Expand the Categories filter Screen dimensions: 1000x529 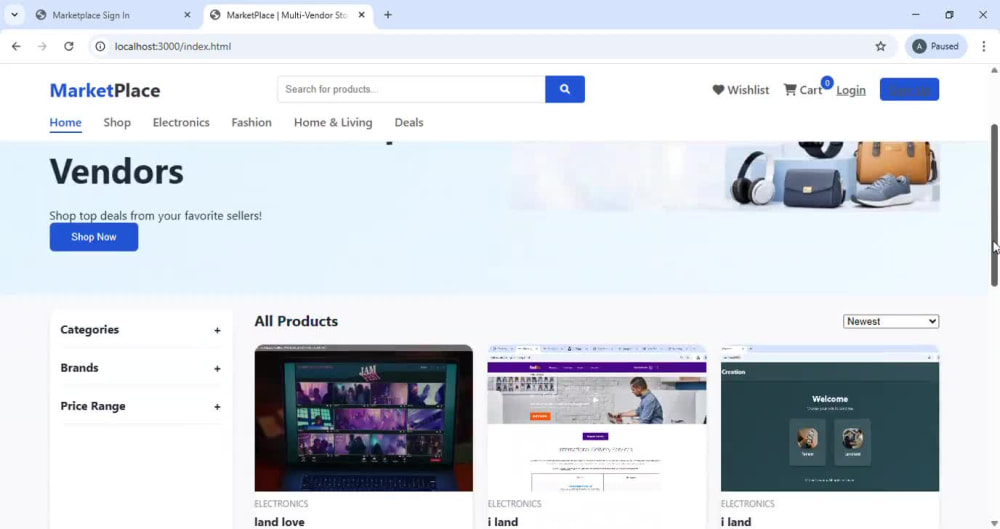pos(140,330)
